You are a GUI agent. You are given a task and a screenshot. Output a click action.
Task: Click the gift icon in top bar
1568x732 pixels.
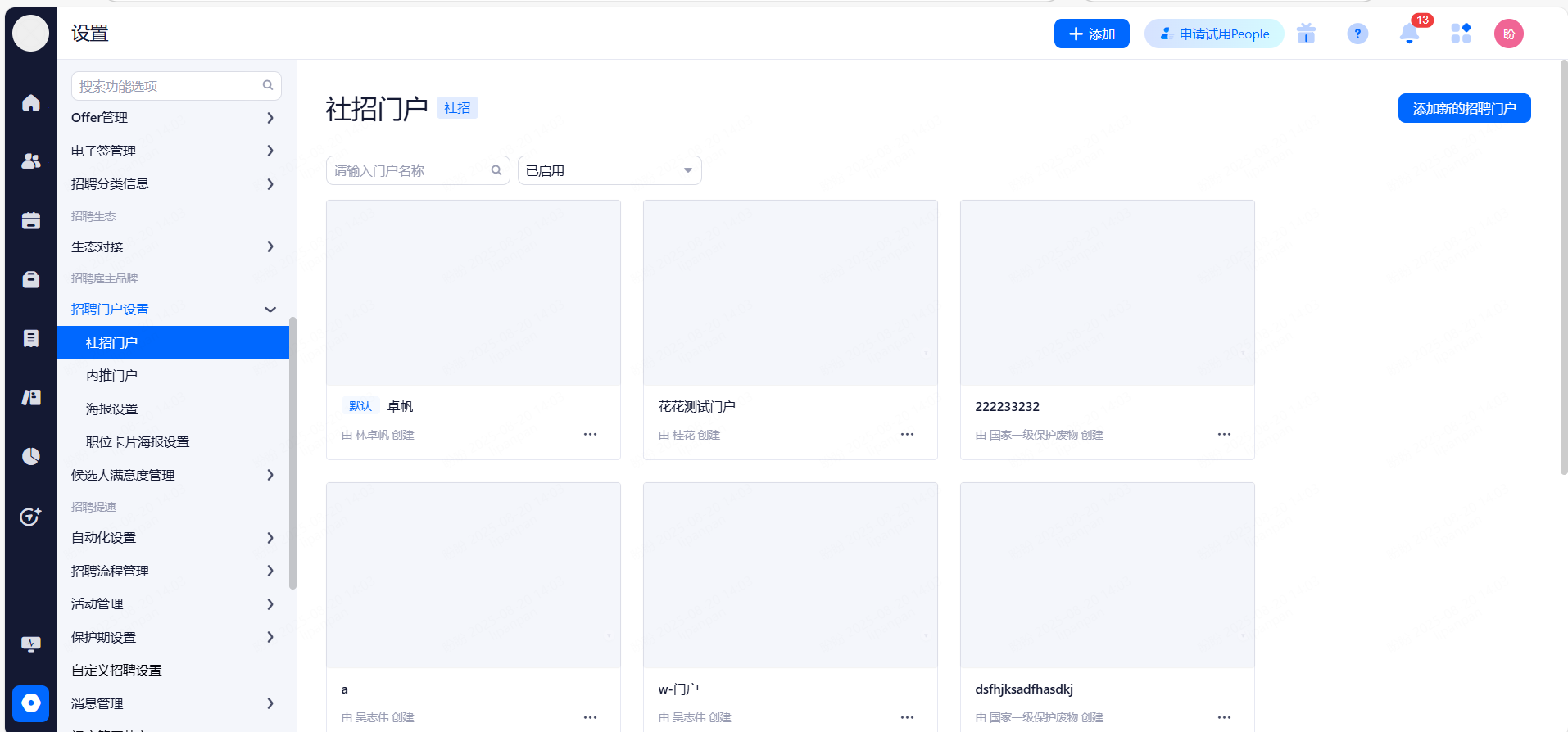(1306, 34)
